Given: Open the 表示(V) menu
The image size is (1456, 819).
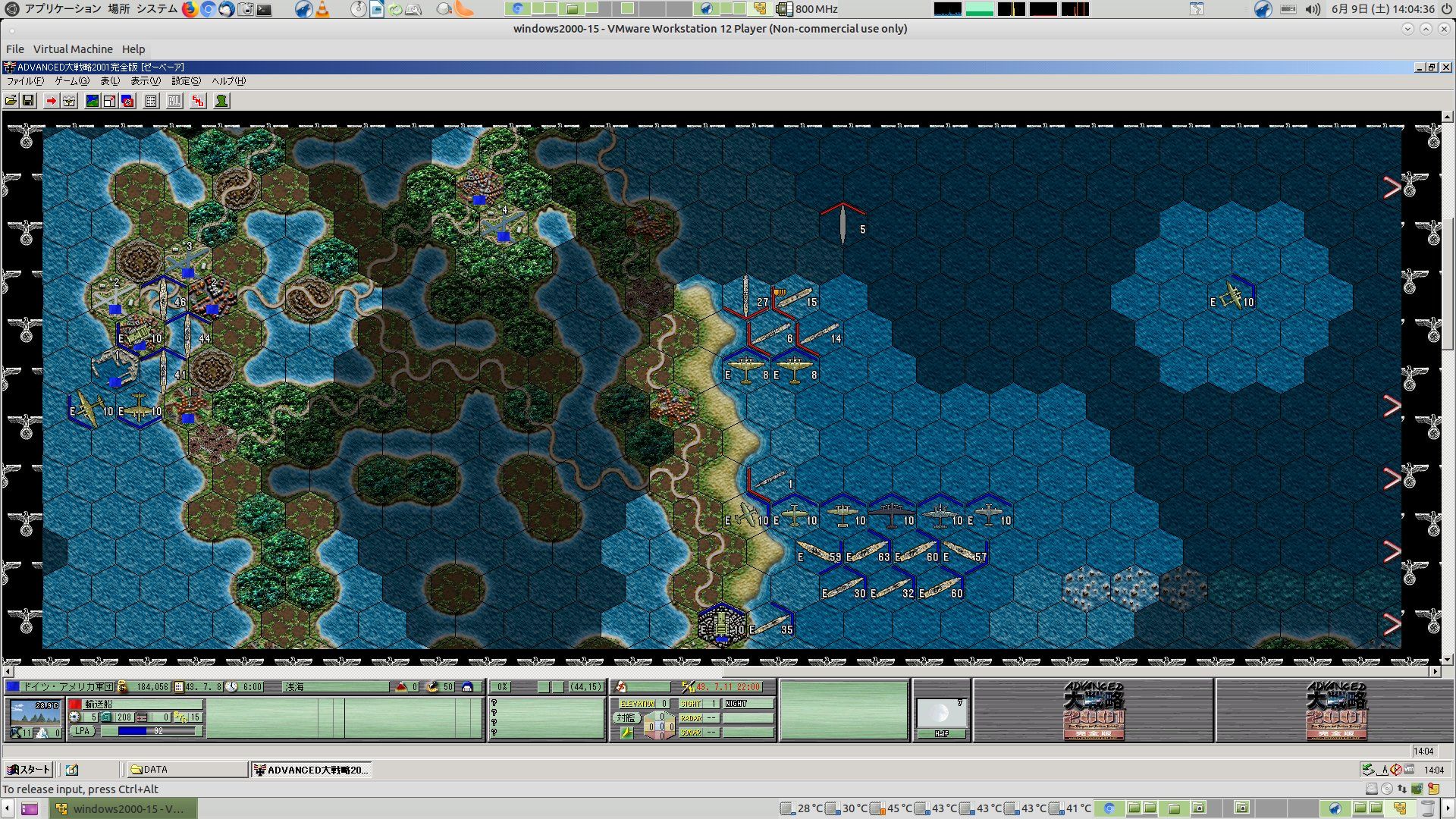Looking at the screenshot, I should [145, 81].
